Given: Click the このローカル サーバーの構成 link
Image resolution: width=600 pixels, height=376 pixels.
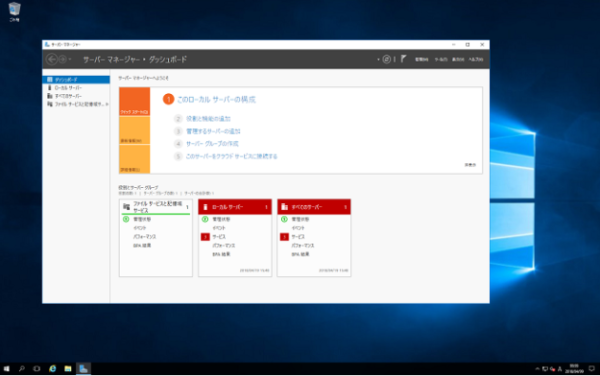Looking at the screenshot, I should coord(216,99).
